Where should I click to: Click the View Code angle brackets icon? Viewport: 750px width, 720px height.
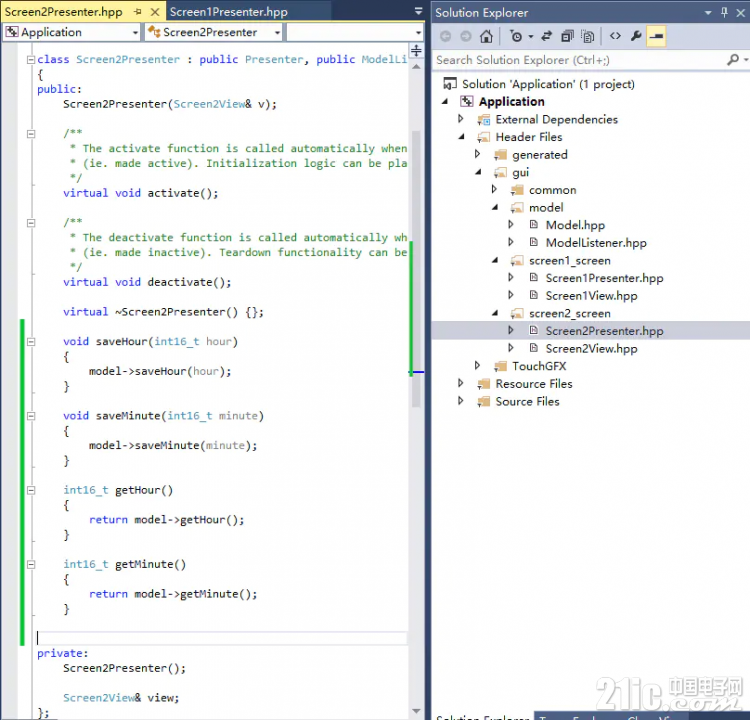coord(615,36)
